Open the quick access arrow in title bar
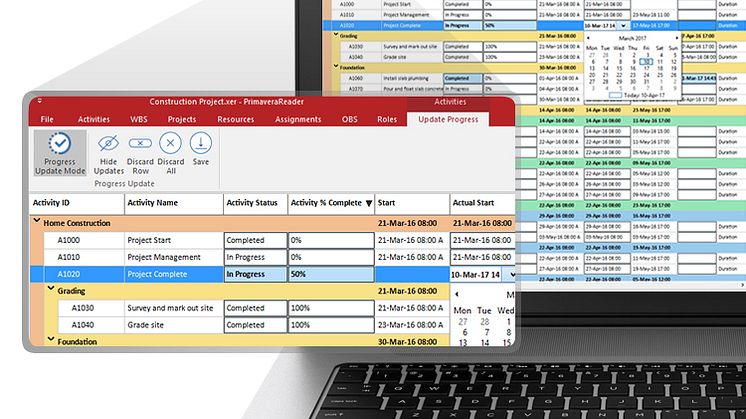Image resolution: width=746 pixels, height=419 pixels. coord(40,101)
